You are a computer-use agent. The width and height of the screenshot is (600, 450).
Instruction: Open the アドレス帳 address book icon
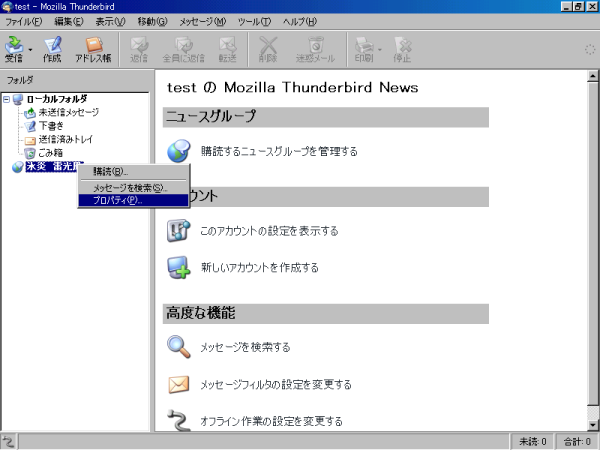pos(93,49)
